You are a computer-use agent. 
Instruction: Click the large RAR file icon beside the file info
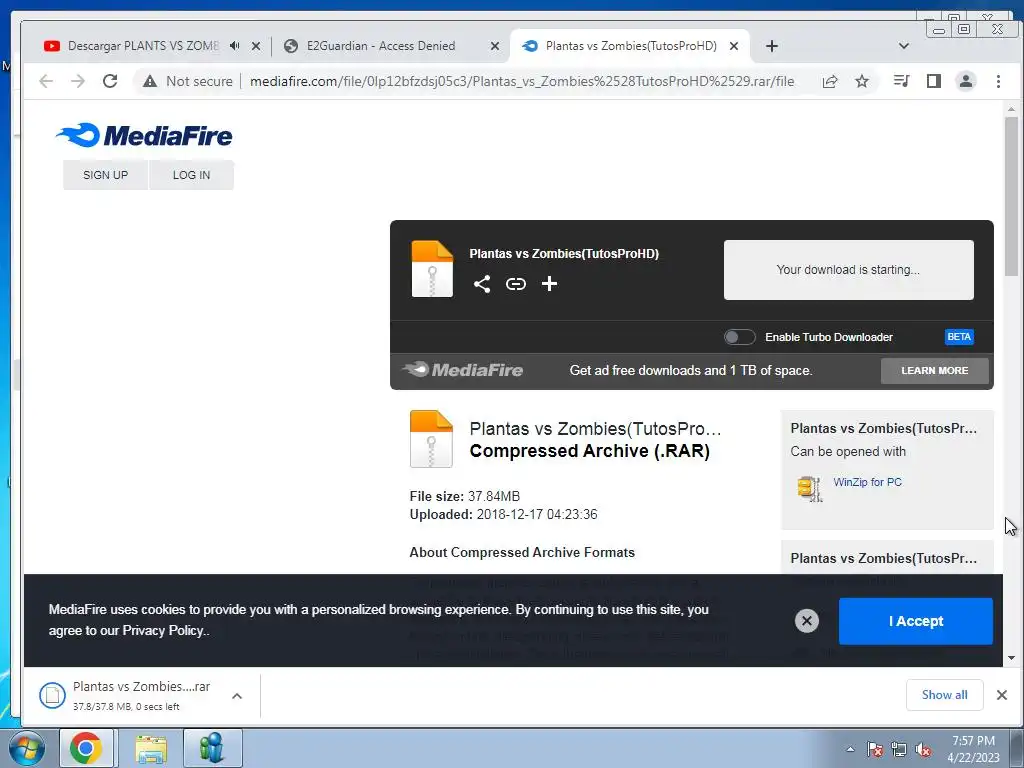431,439
